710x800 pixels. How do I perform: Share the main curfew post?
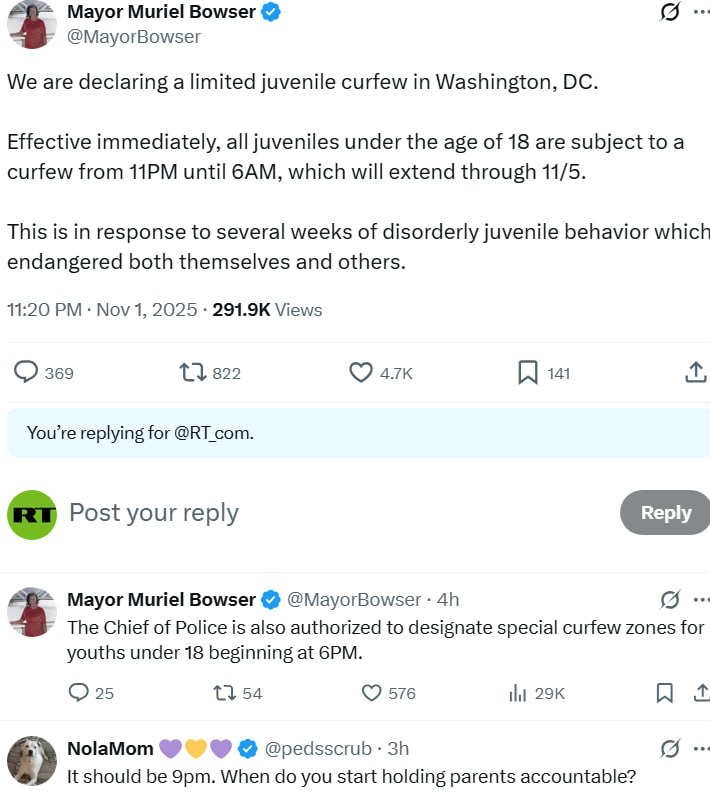(696, 373)
